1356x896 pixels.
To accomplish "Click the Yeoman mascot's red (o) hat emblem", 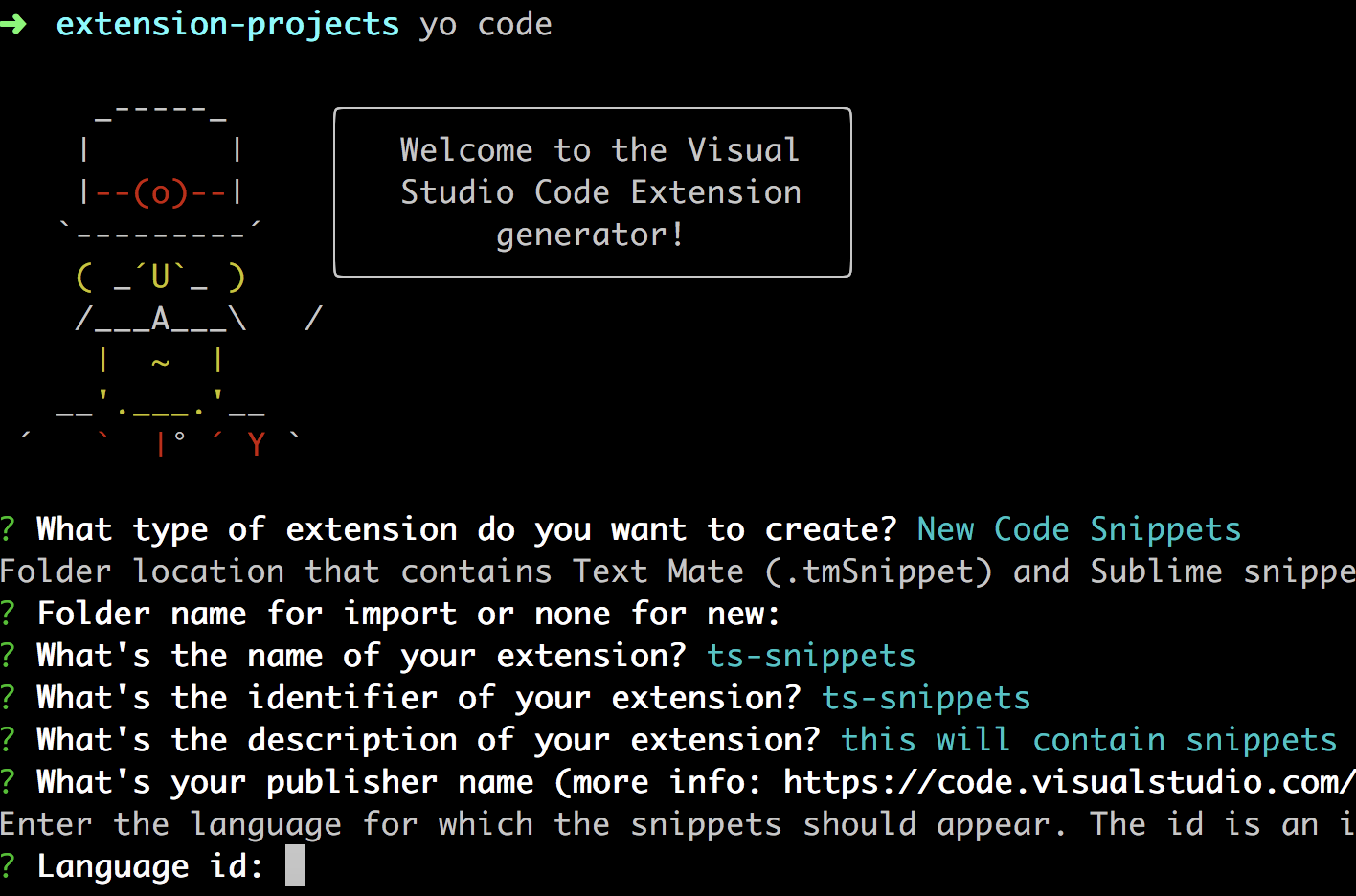I will click(160, 192).
